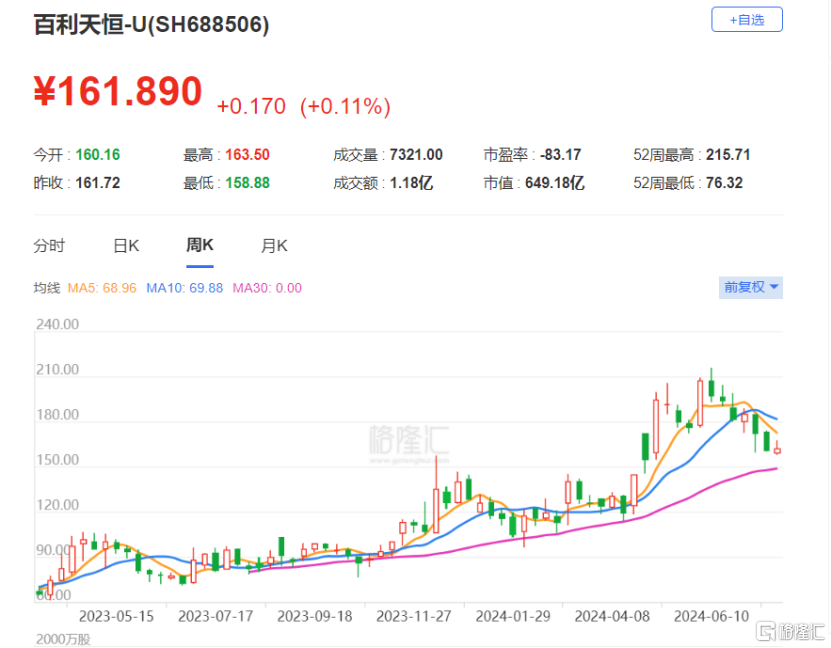The width and height of the screenshot is (831, 648).
Task: Click the 180.00 price axis label
Action: click(x=57, y=414)
